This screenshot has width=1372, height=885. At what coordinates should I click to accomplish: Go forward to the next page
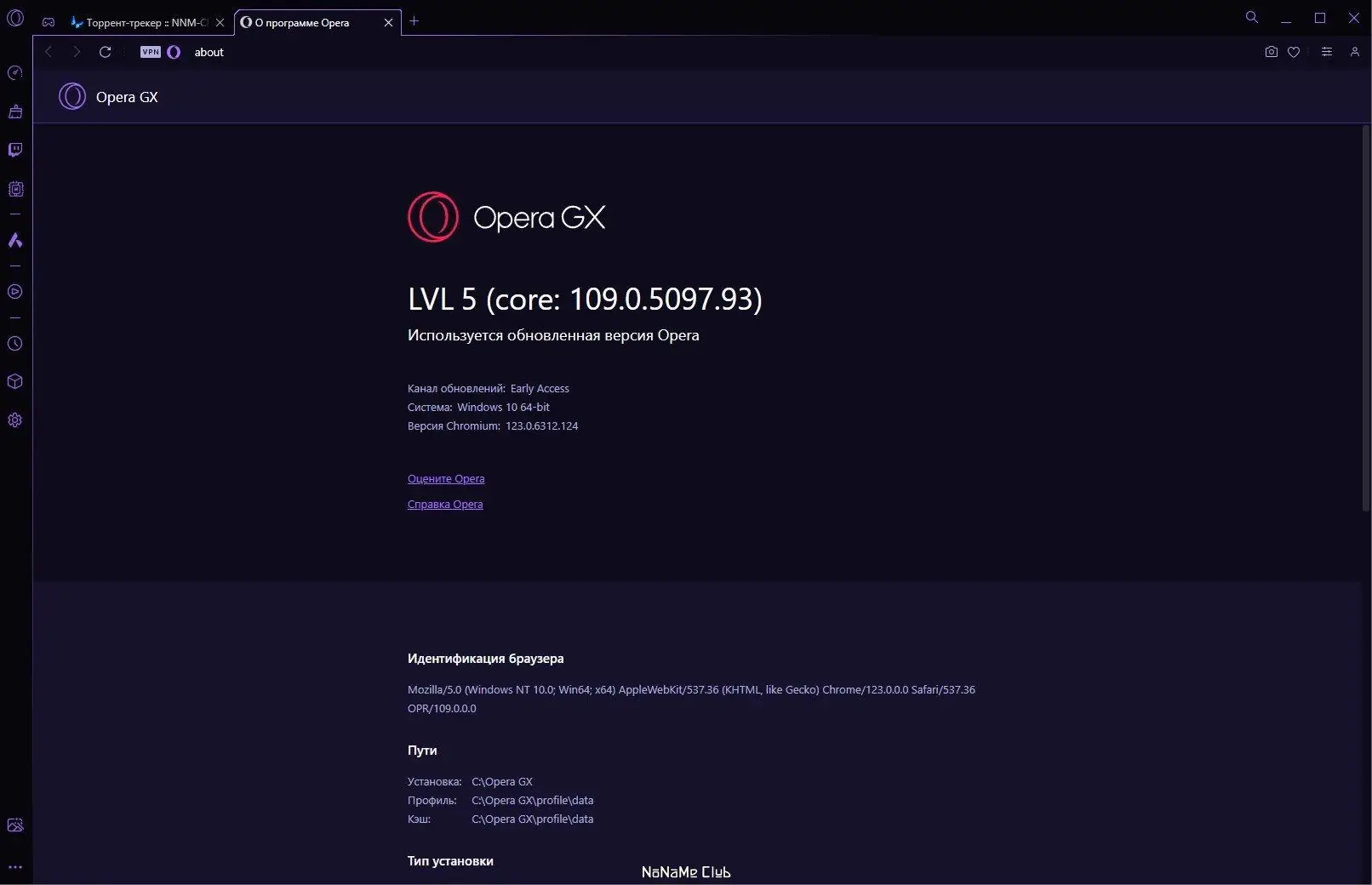click(x=77, y=52)
